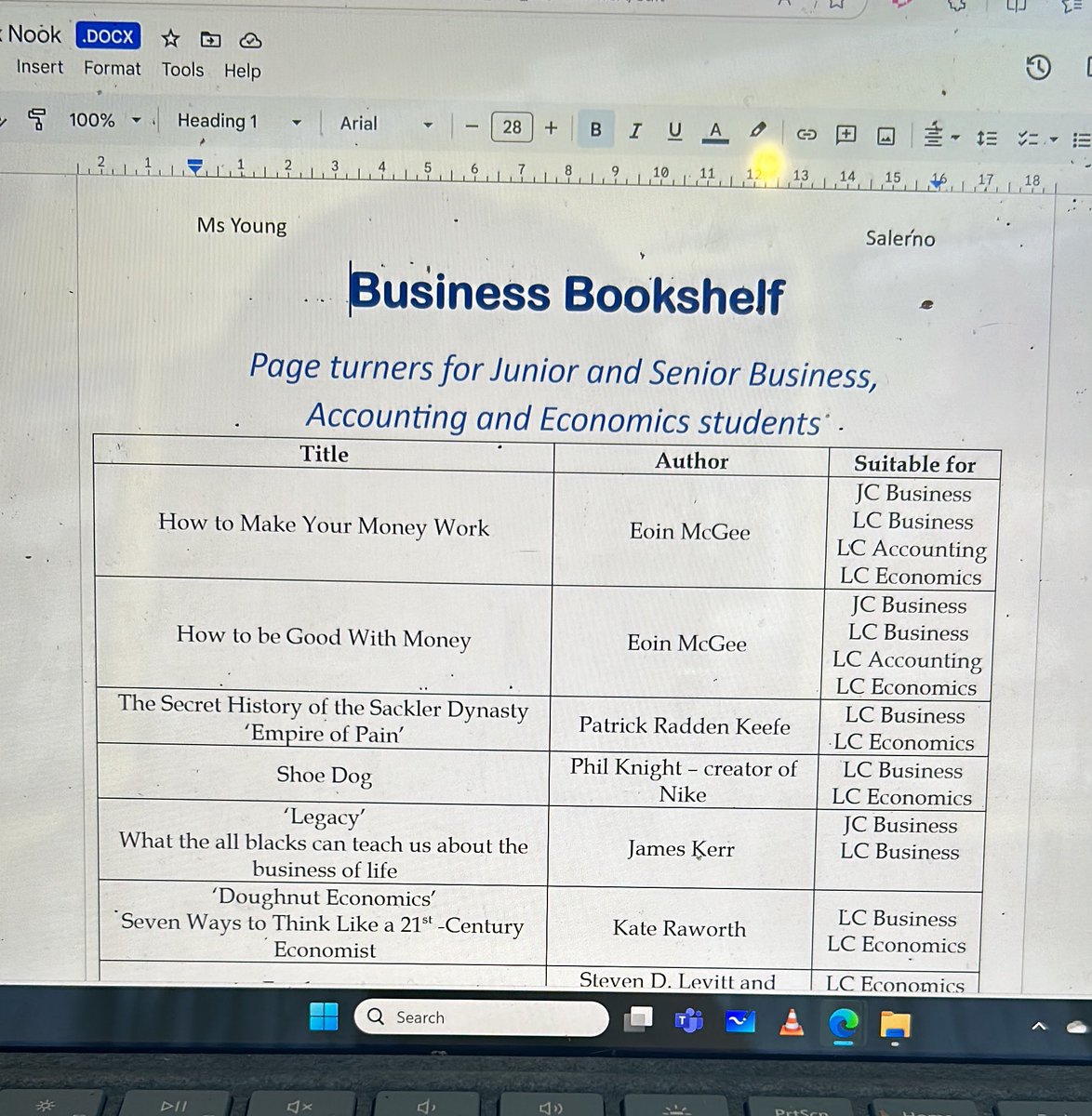
Task: Select the left indent marker on ruler
Action: coord(194,166)
